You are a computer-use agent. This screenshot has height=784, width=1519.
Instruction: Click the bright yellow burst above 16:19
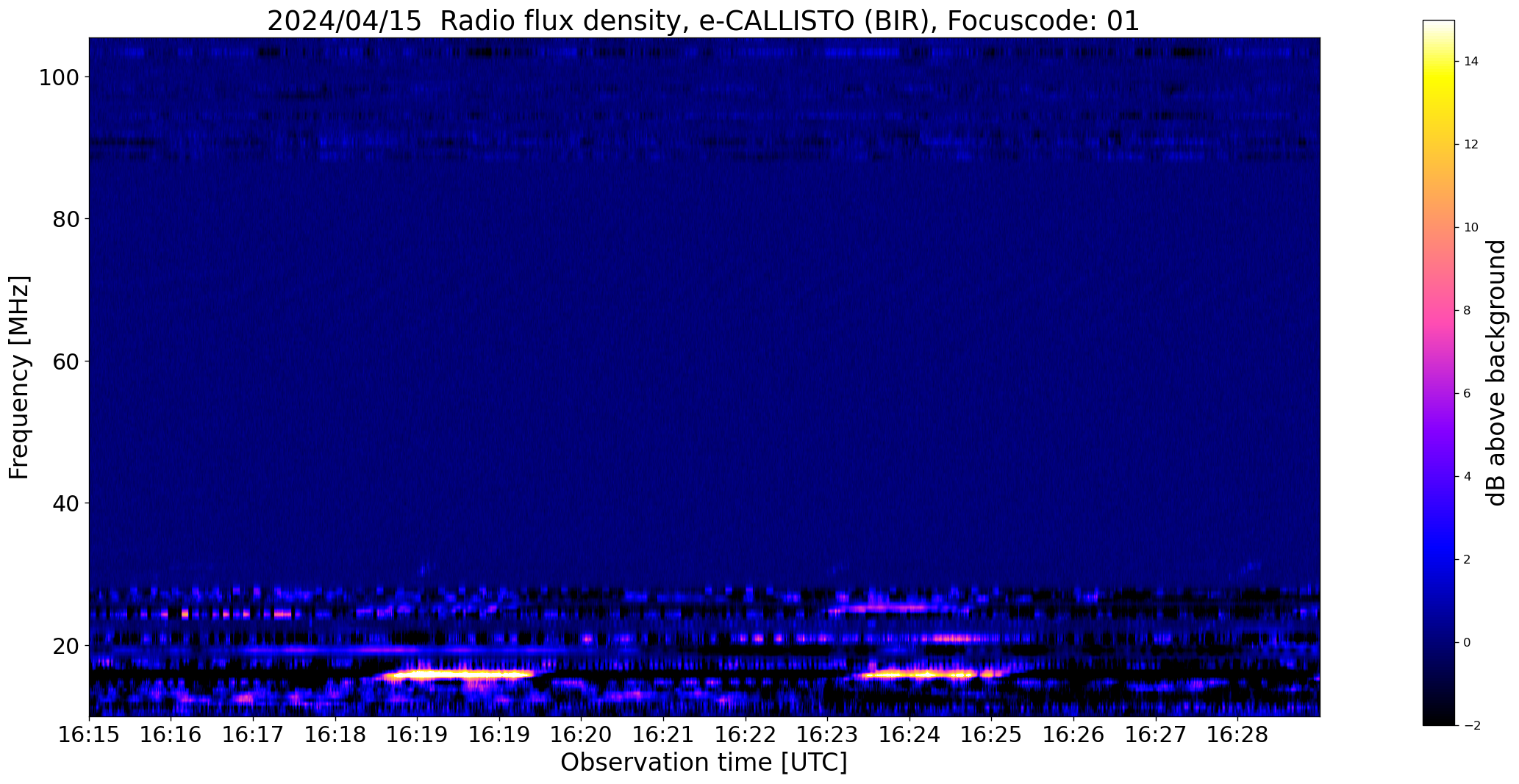[460, 674]
